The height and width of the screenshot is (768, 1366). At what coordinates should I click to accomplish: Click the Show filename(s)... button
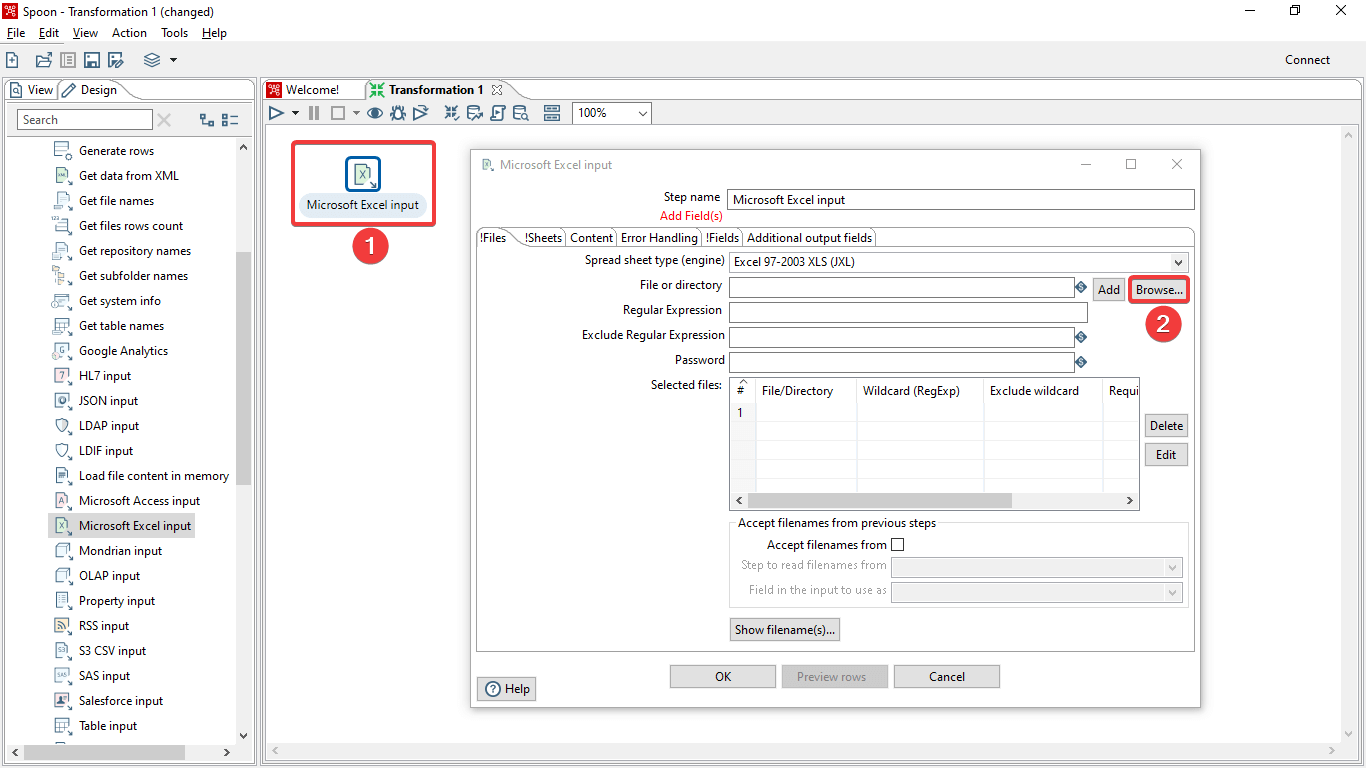point(785,630)
